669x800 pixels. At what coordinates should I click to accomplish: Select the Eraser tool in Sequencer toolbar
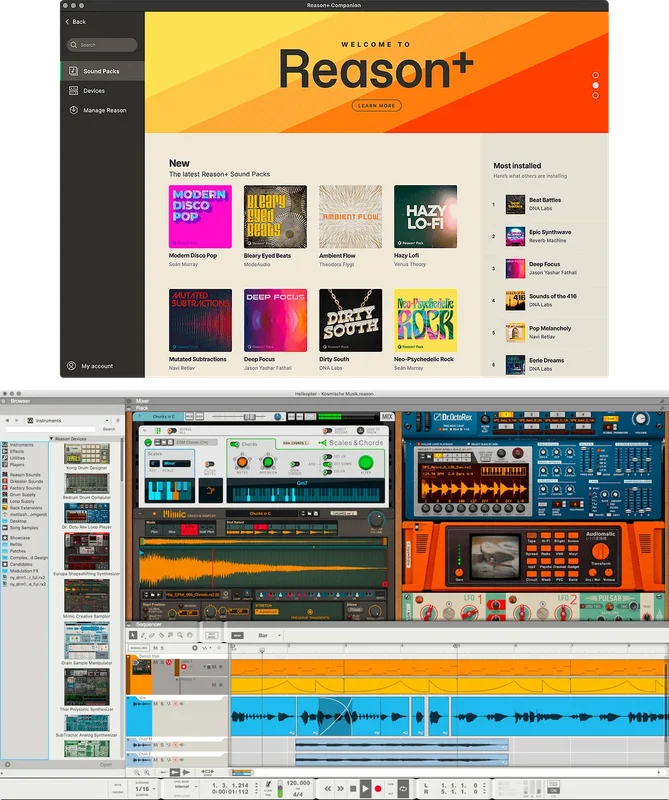(x=152, y=635)
